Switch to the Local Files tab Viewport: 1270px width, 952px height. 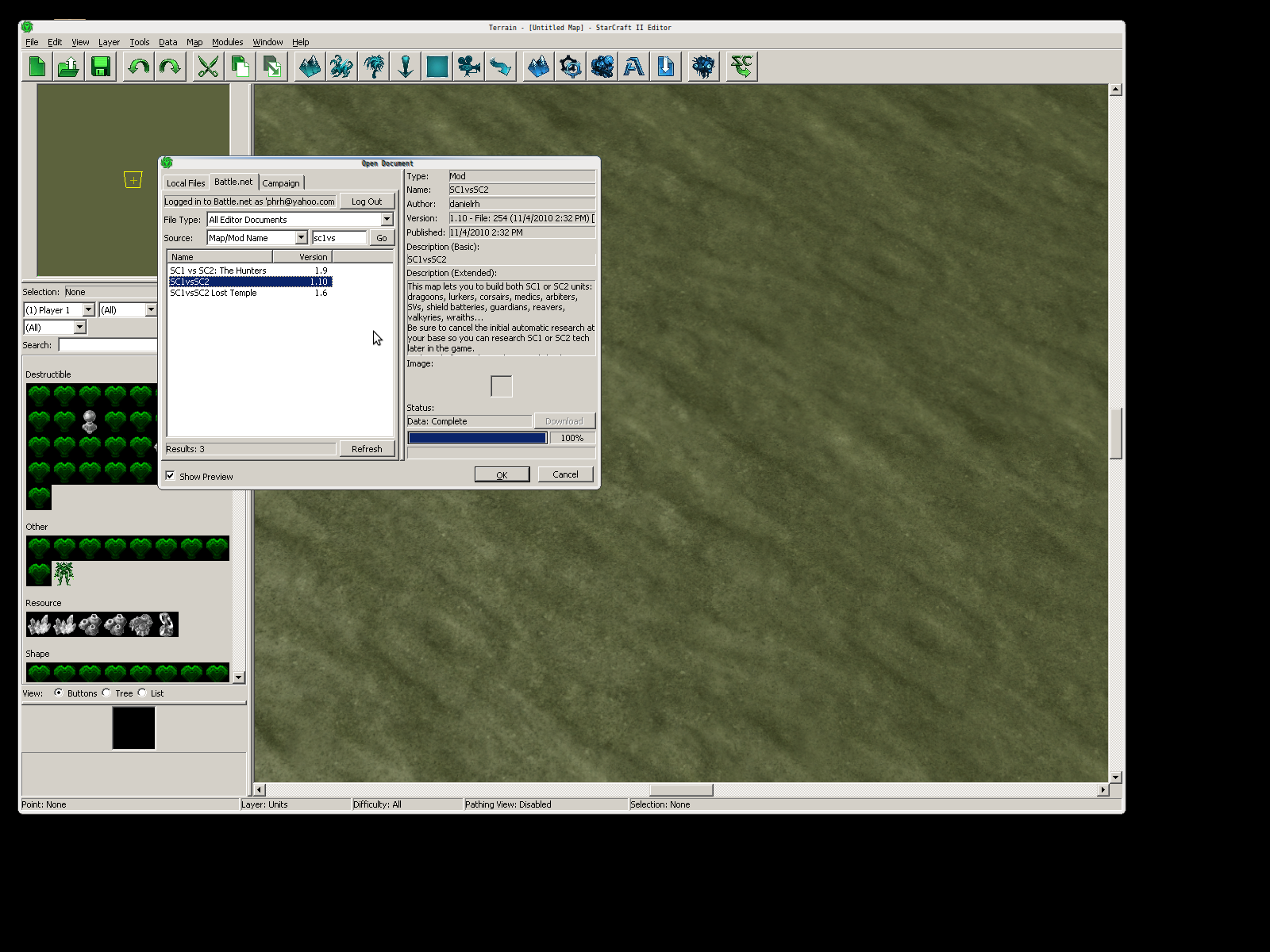(186, 183)
